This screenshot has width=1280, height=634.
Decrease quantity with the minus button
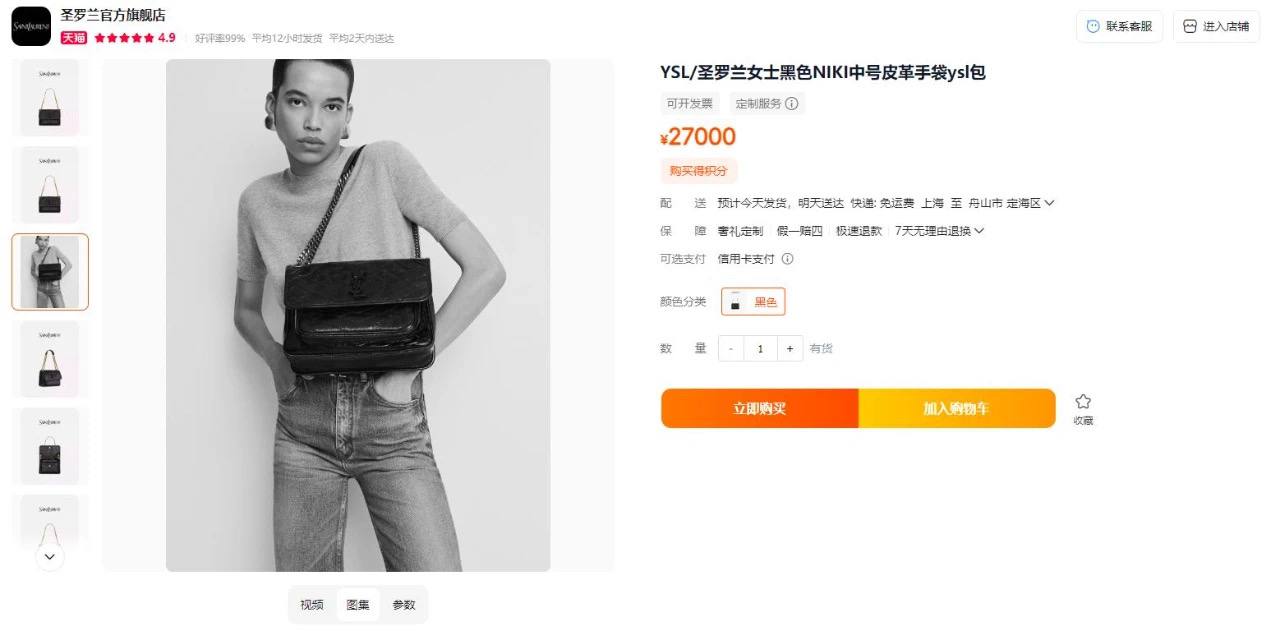pyautogui.click(x=731, y=348)
